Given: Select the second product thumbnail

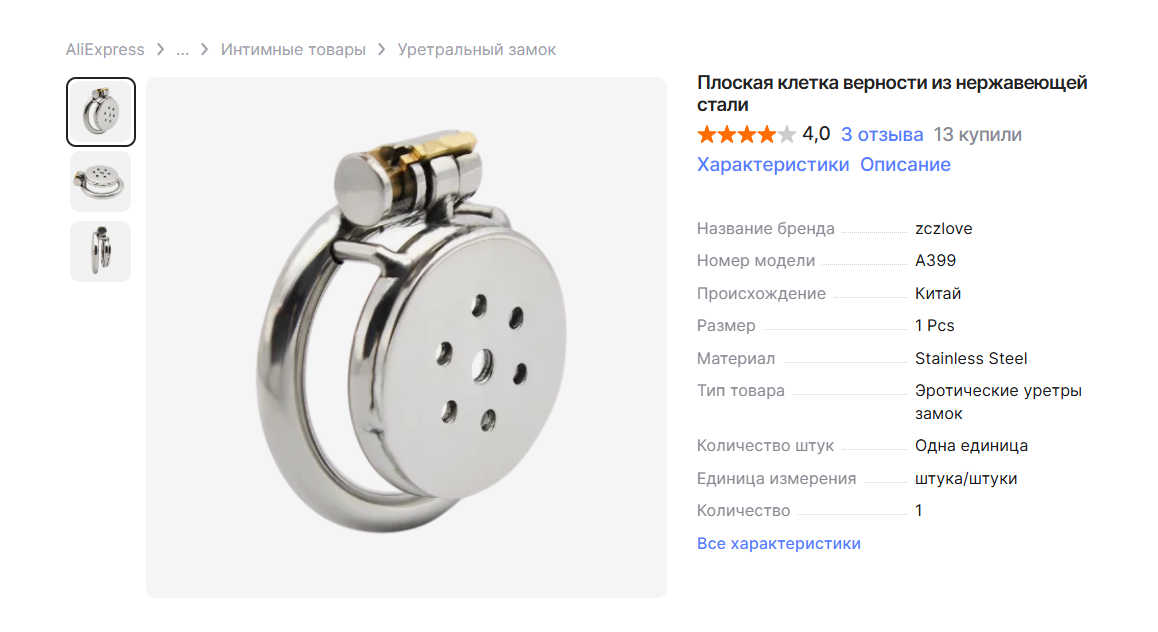Looking at the screenshot, I should [x=100, y=182].
